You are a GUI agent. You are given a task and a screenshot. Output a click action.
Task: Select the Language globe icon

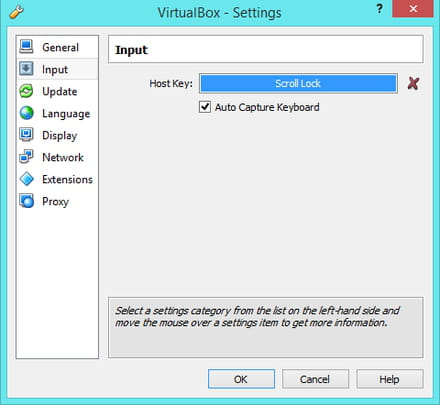click(26, 113)
